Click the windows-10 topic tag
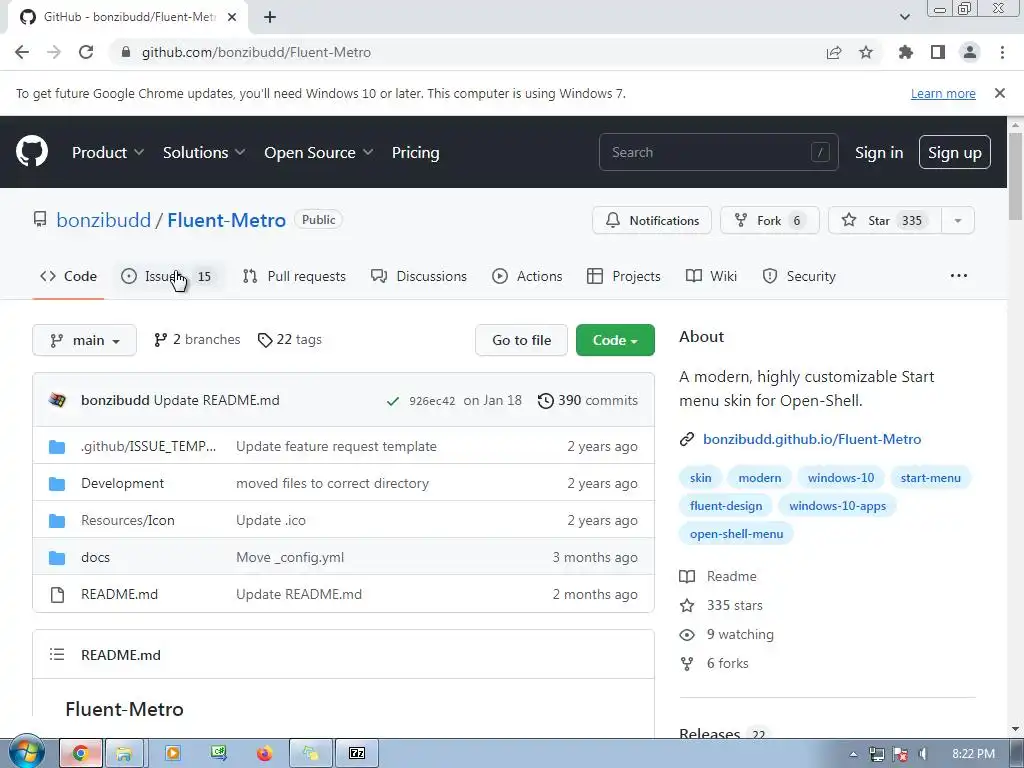 840,477
